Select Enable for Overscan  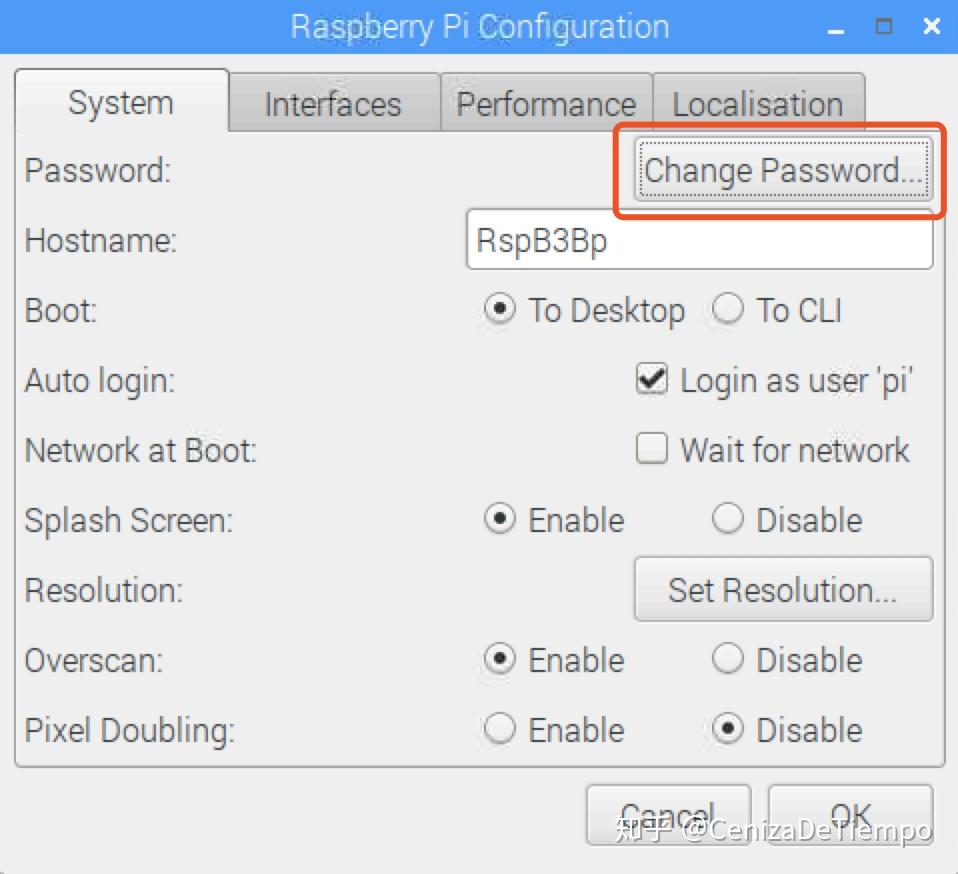[500, 660]
